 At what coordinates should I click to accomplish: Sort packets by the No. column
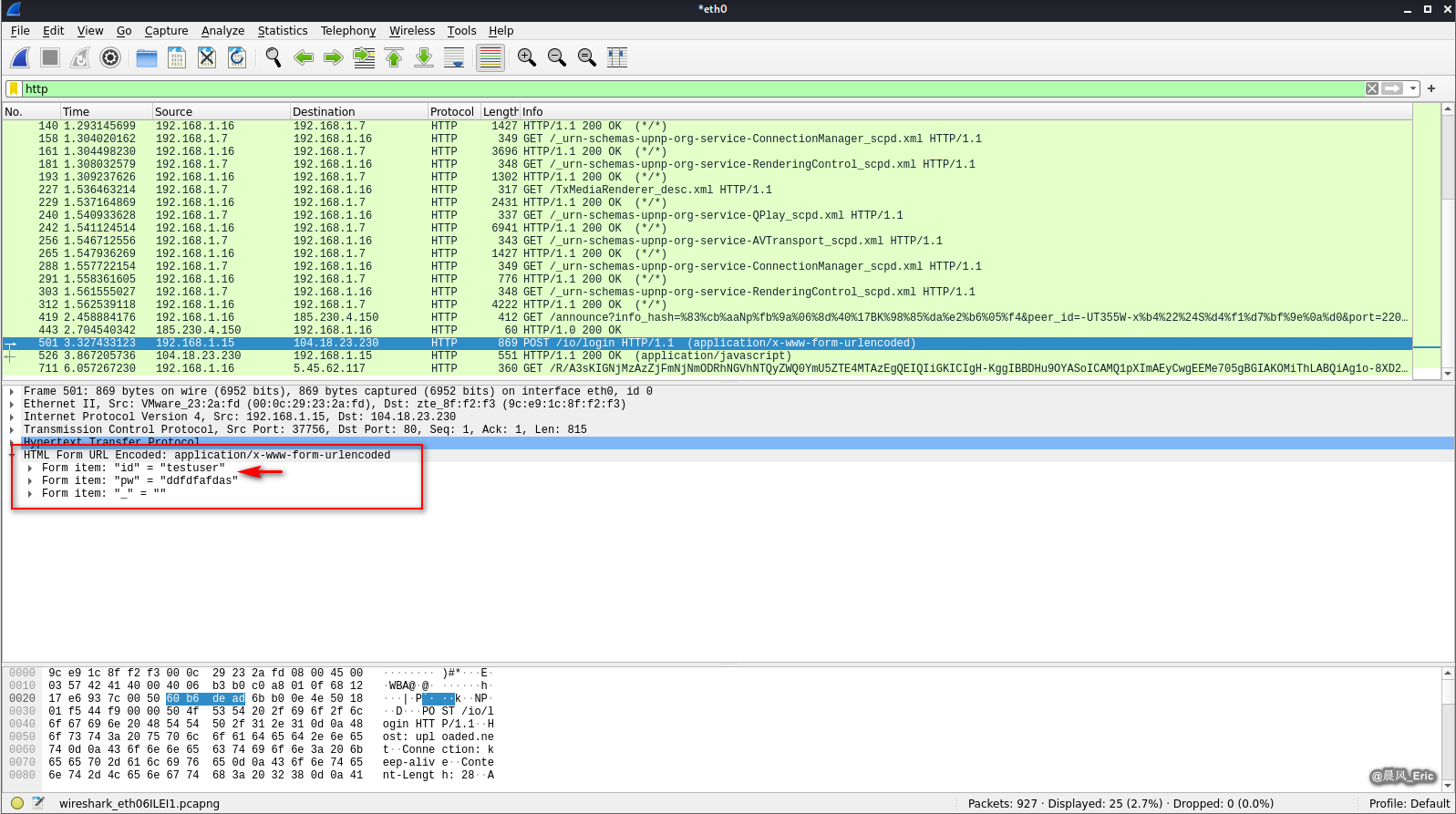31,111
